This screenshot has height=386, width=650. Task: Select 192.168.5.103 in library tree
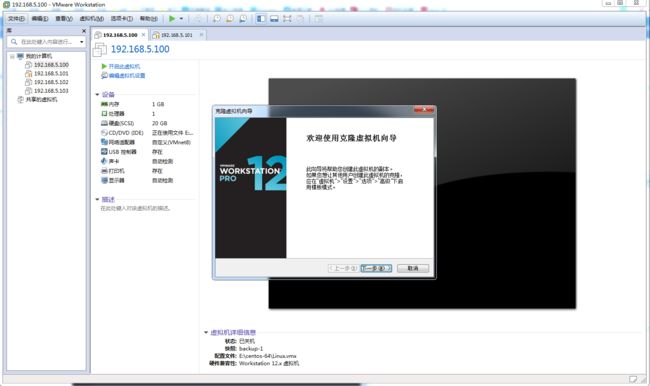(51, 91)
